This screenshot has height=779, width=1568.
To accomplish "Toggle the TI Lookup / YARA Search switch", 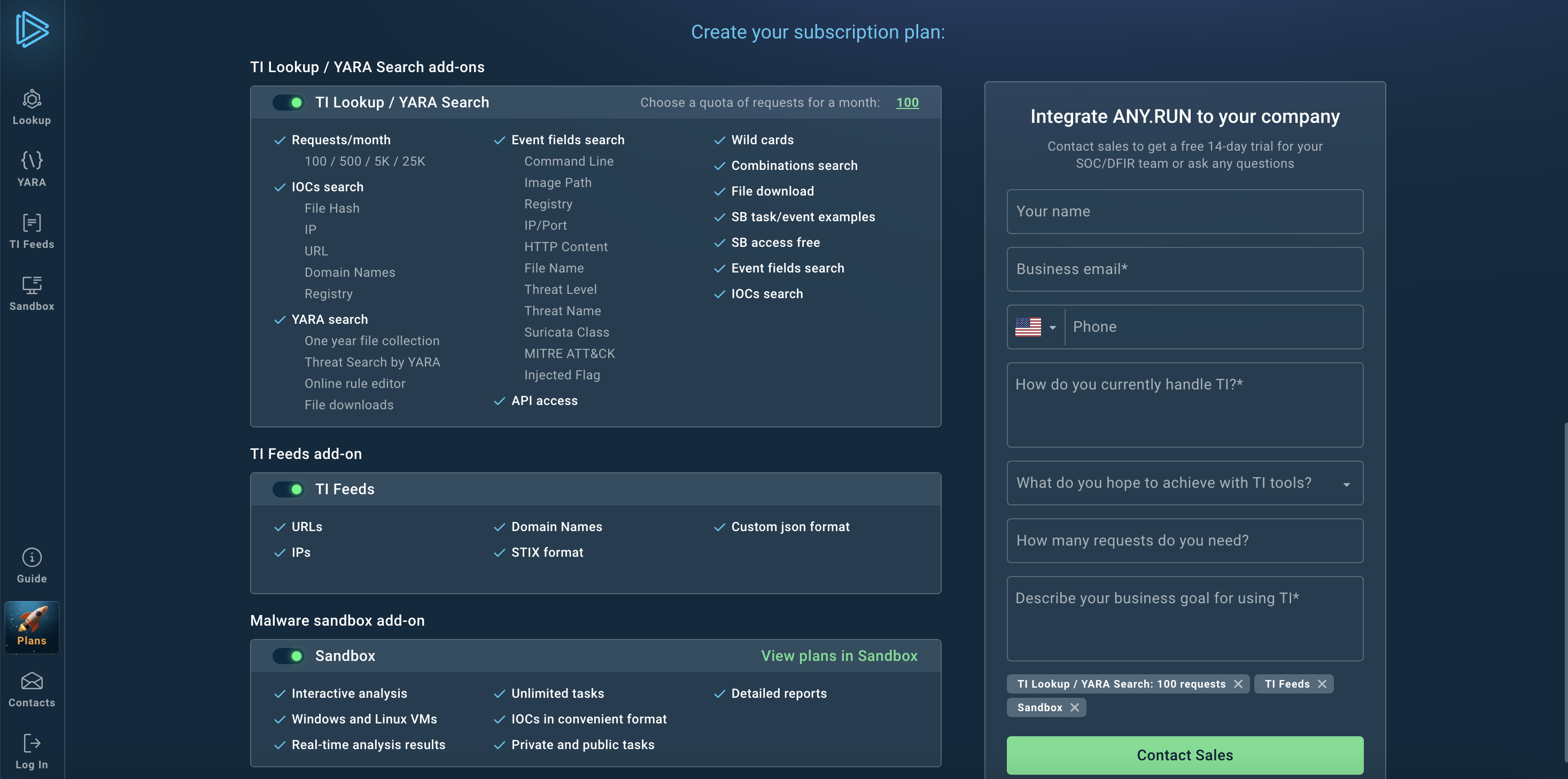I will coord(289,102).
